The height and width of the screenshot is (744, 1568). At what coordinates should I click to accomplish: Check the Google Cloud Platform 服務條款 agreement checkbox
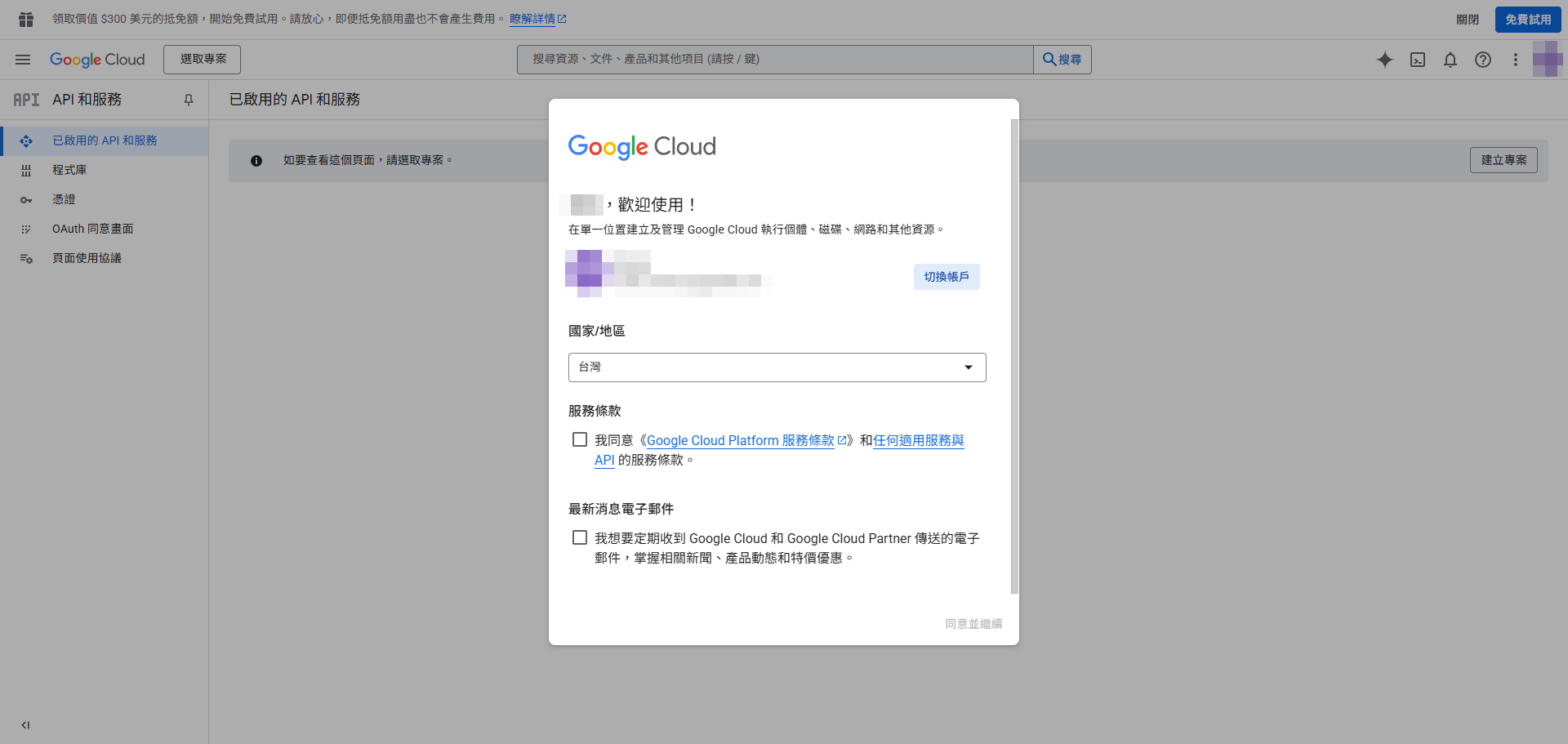tap(580, 439)
